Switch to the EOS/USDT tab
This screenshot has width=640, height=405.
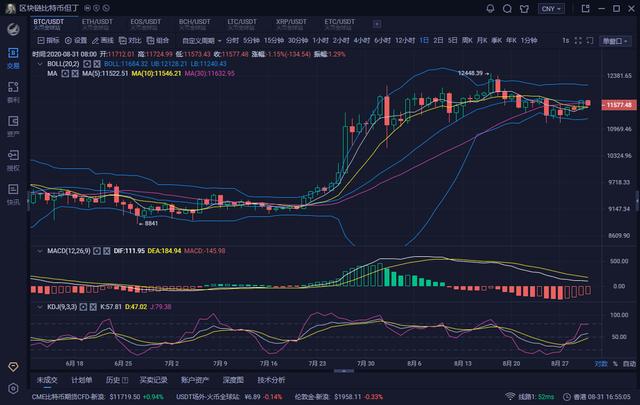146,24
